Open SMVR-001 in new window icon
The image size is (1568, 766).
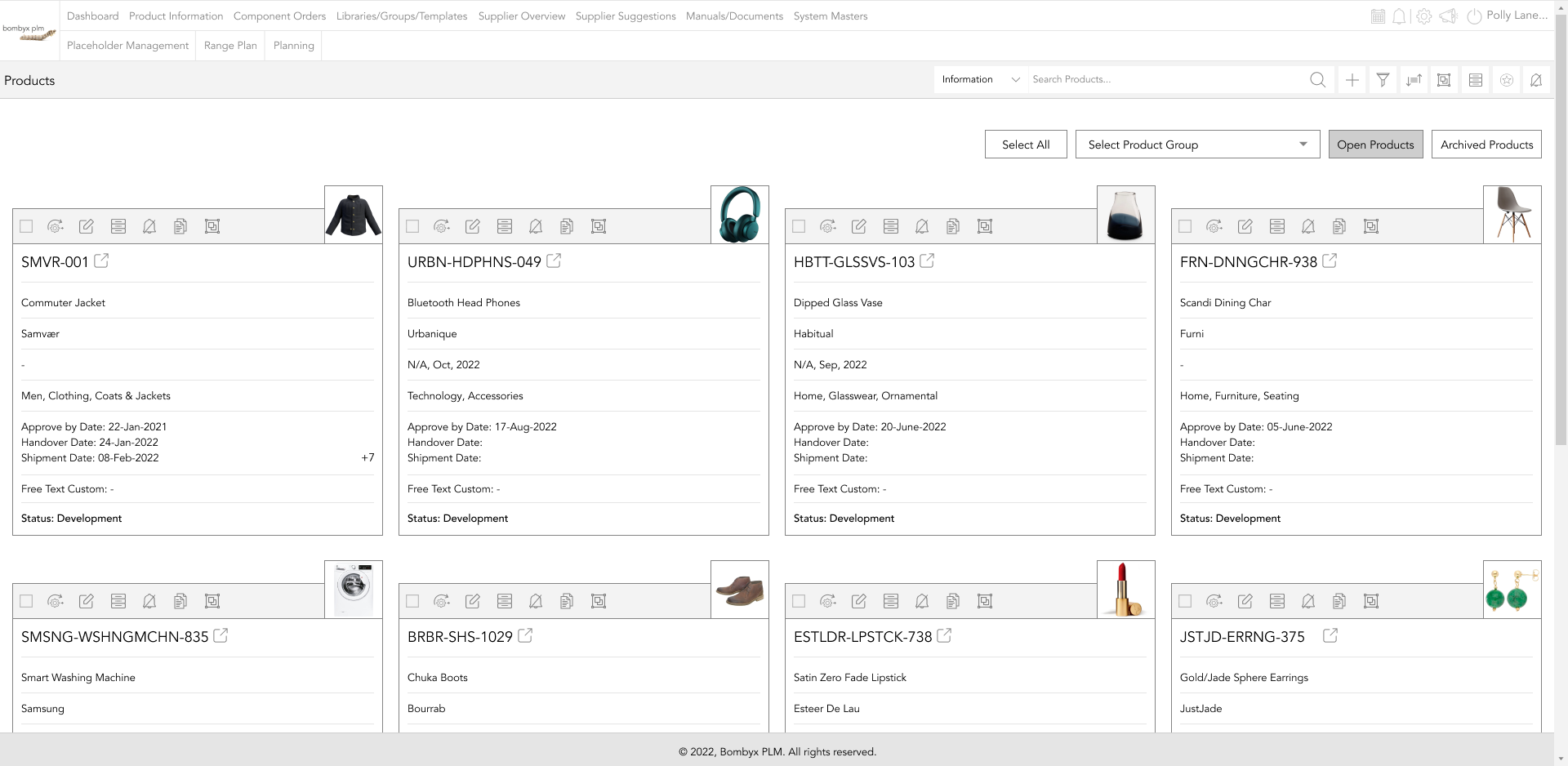pyautogui.click(x=101, y=261)
